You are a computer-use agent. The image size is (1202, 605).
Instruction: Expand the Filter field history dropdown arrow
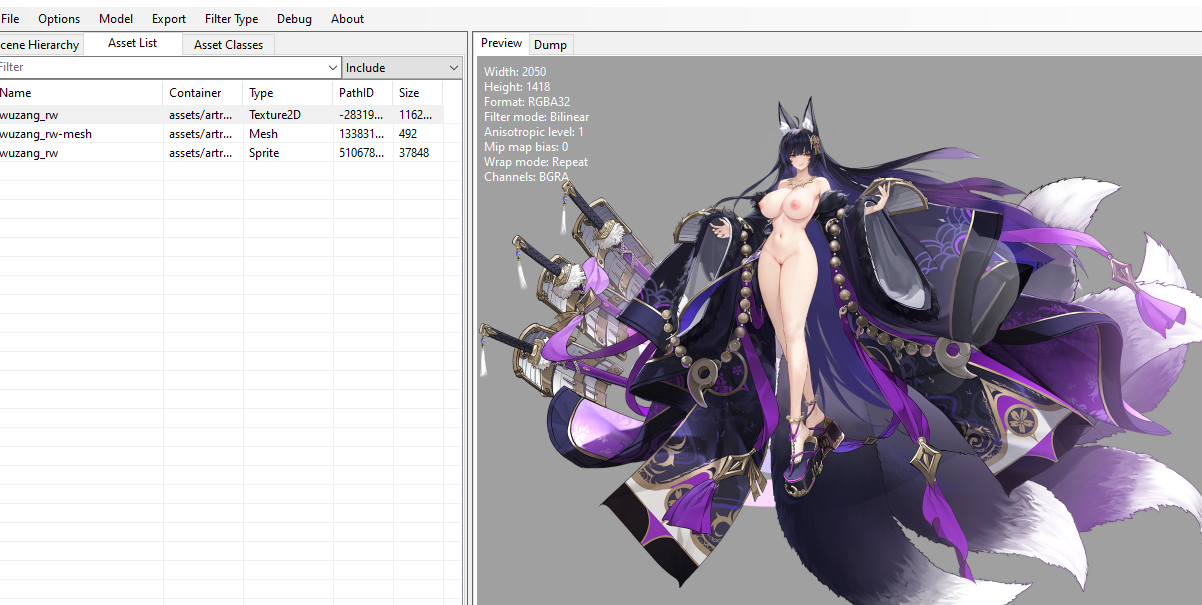[x=333, y=68]
